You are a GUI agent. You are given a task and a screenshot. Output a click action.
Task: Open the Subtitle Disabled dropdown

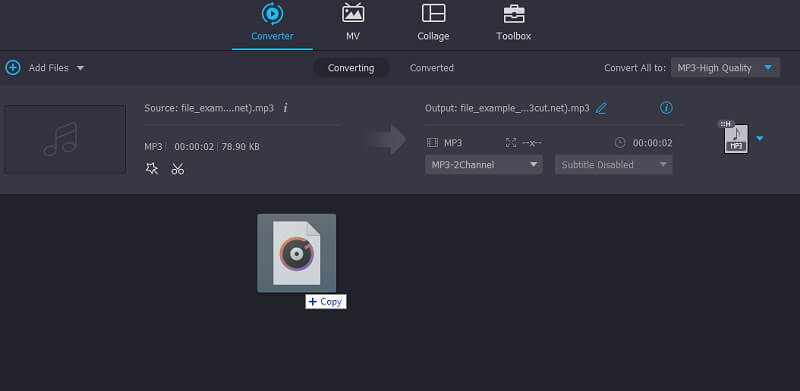tap(614, 164)
